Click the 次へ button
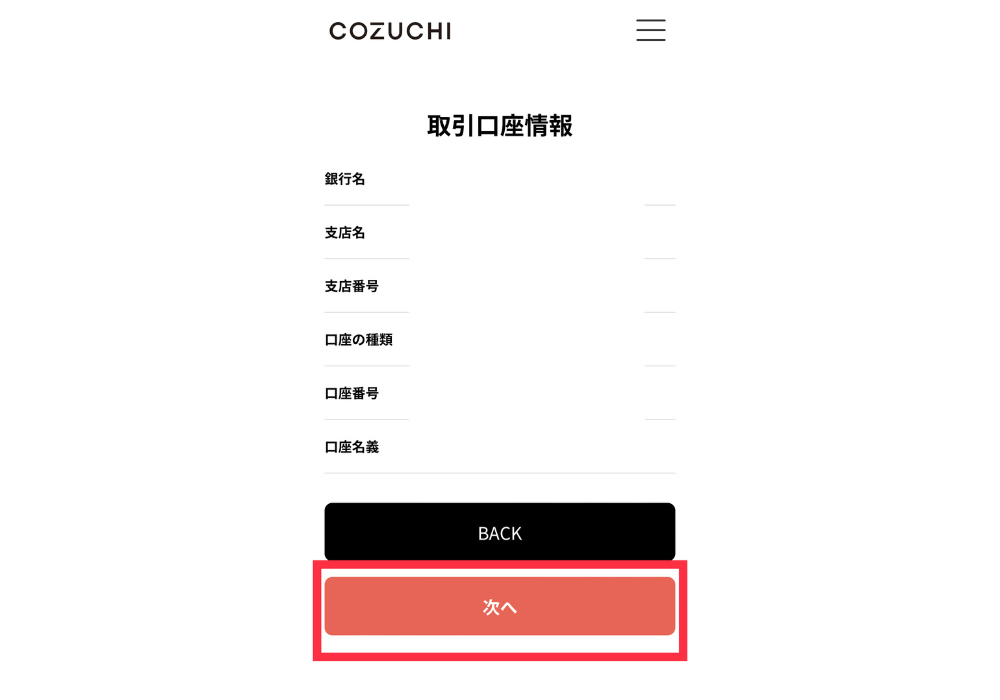Screen dimensions: 1000x700 pos(499,606)
